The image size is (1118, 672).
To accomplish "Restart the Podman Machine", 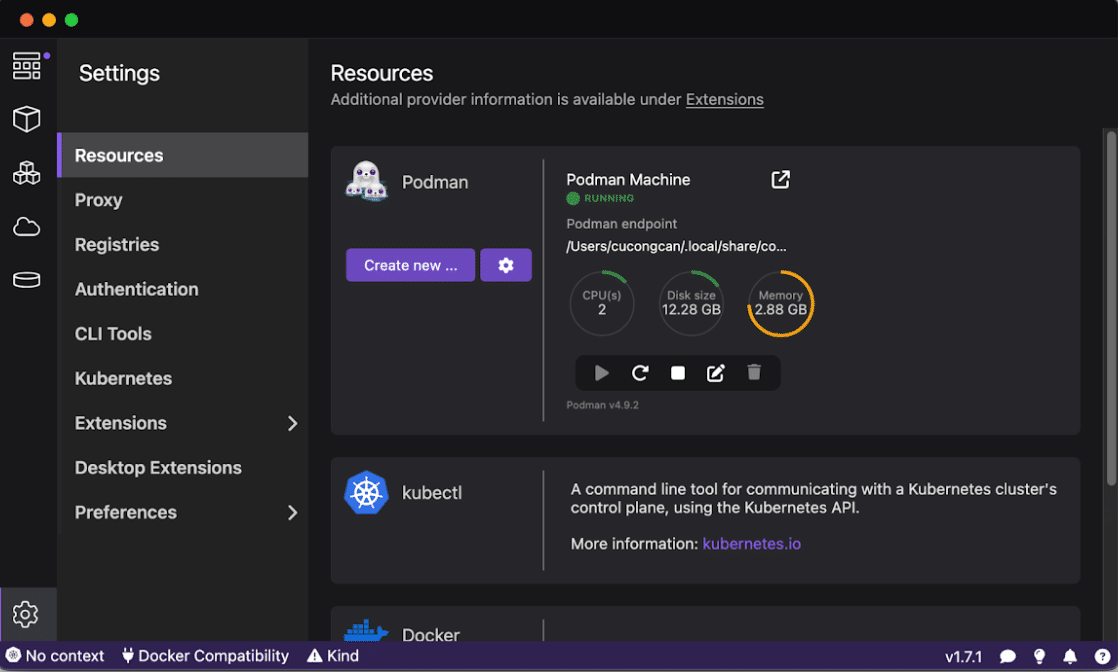I will (x=640, y=373).
